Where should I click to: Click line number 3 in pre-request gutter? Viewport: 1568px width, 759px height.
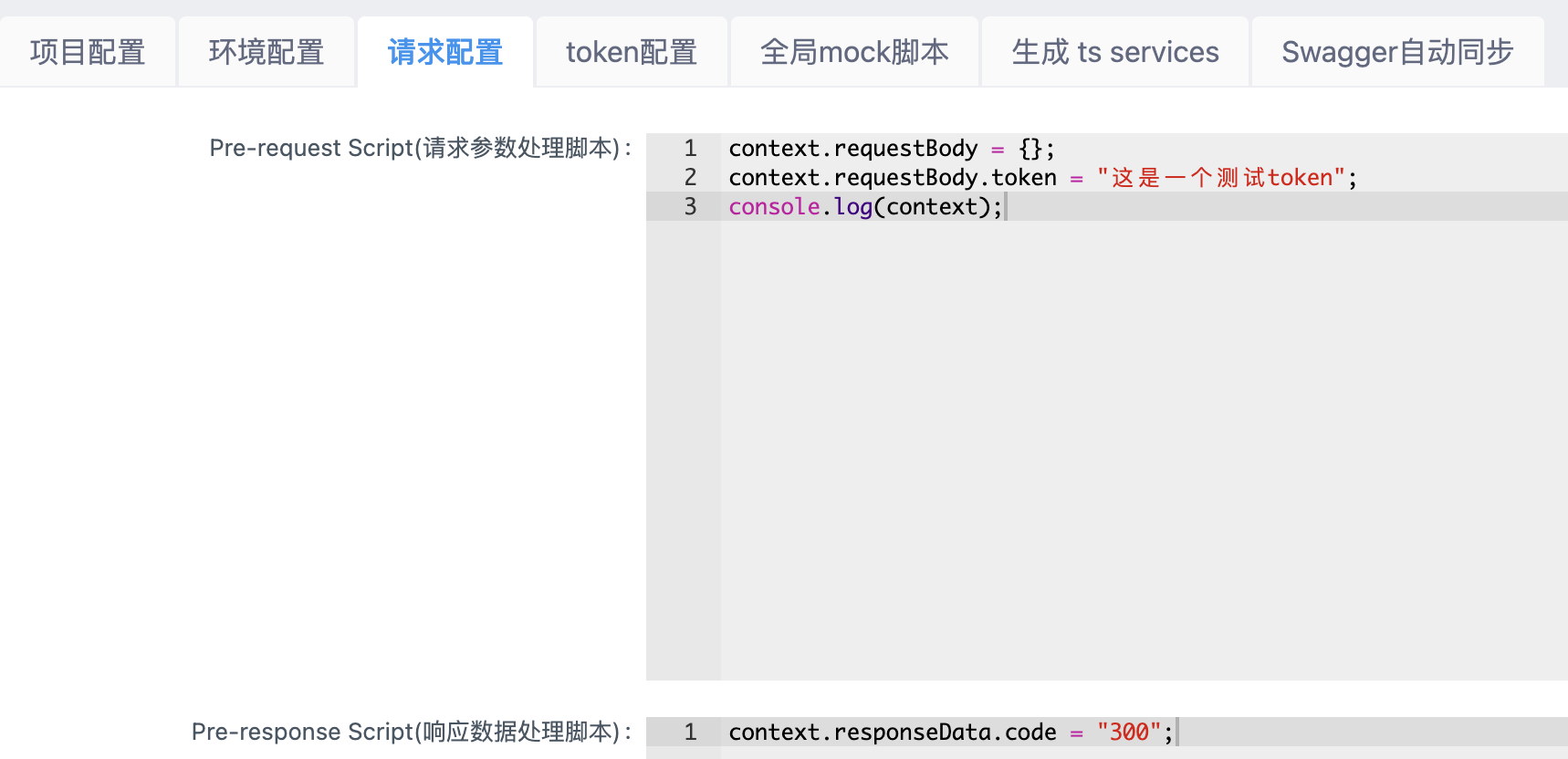coord(690,206)
